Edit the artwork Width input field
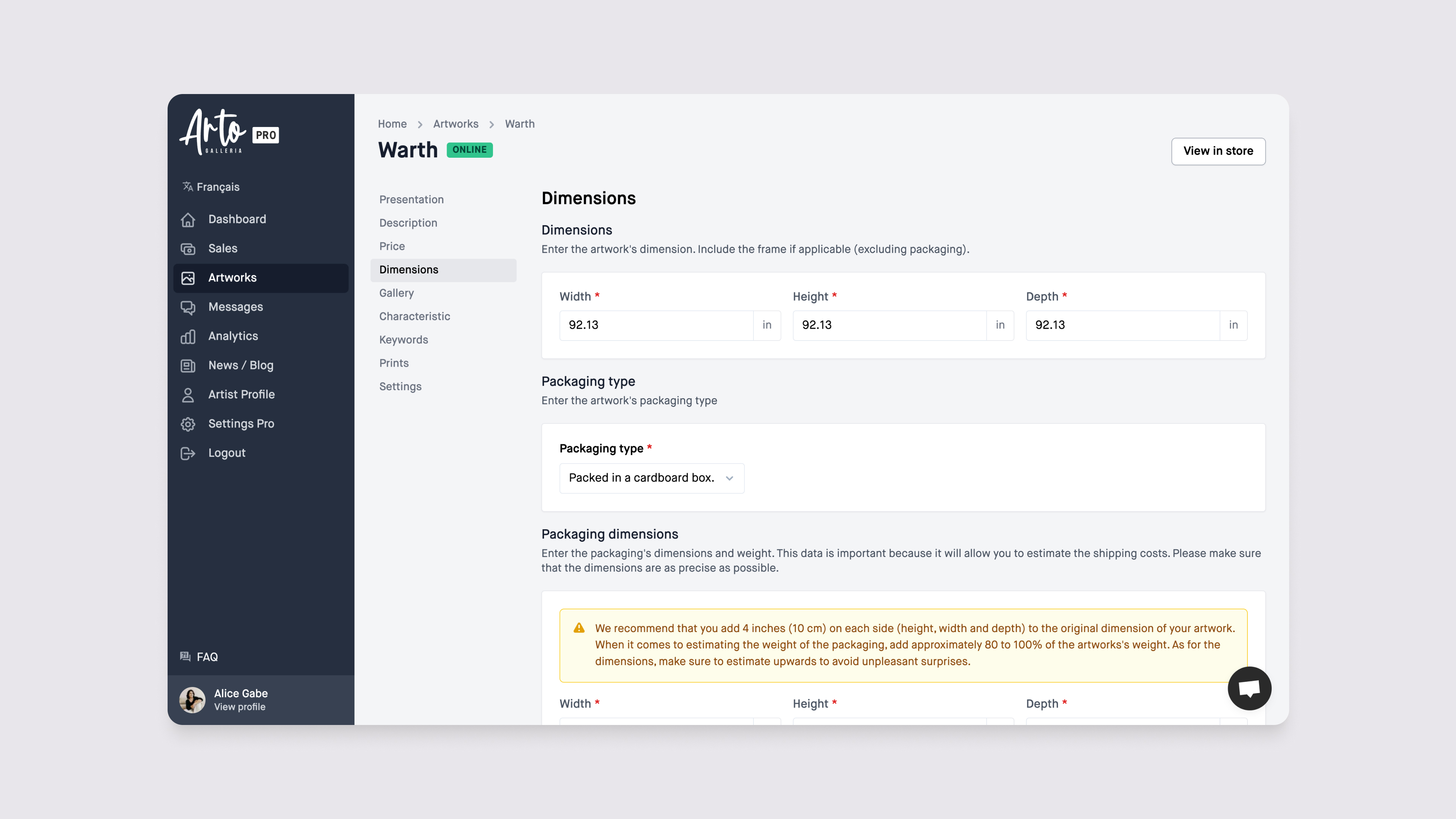 tap(656, 325)
